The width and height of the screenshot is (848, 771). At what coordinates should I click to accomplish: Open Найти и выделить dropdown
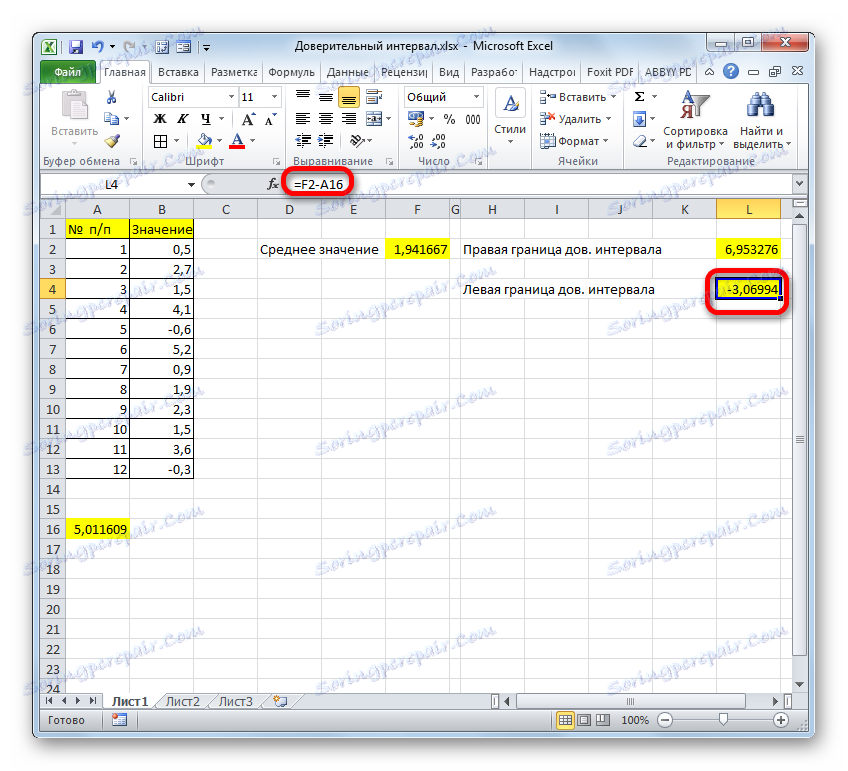click(x=762, y=119)
